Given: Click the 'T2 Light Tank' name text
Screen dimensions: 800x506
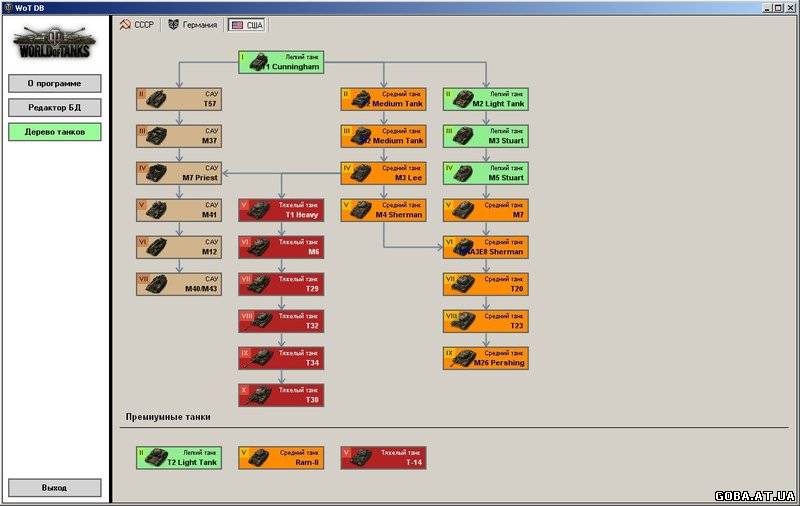Looking at the screenshot, I should 192,462.
